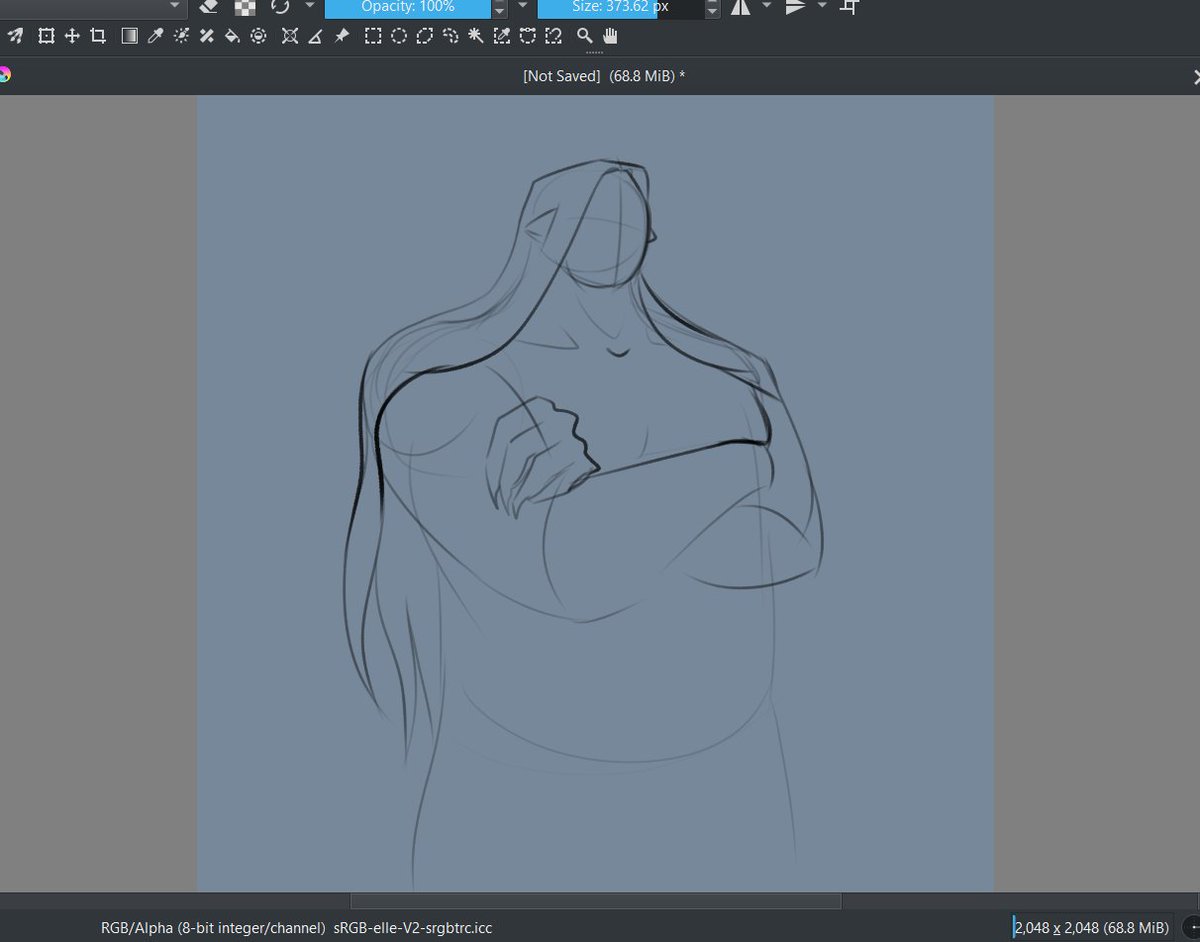Select the Crop tool

point(98,36)
